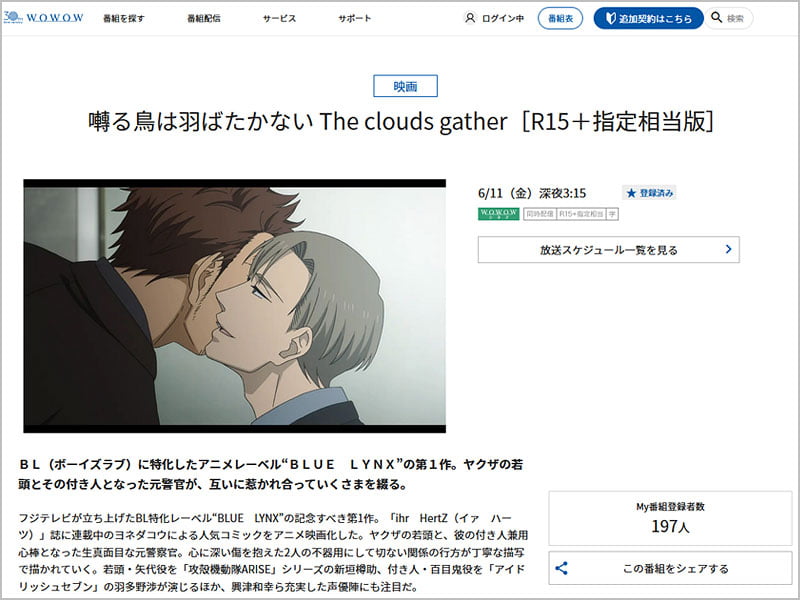Click the 検索 search input field
Viewport: 800px width, 600px height.
(729, 18)
